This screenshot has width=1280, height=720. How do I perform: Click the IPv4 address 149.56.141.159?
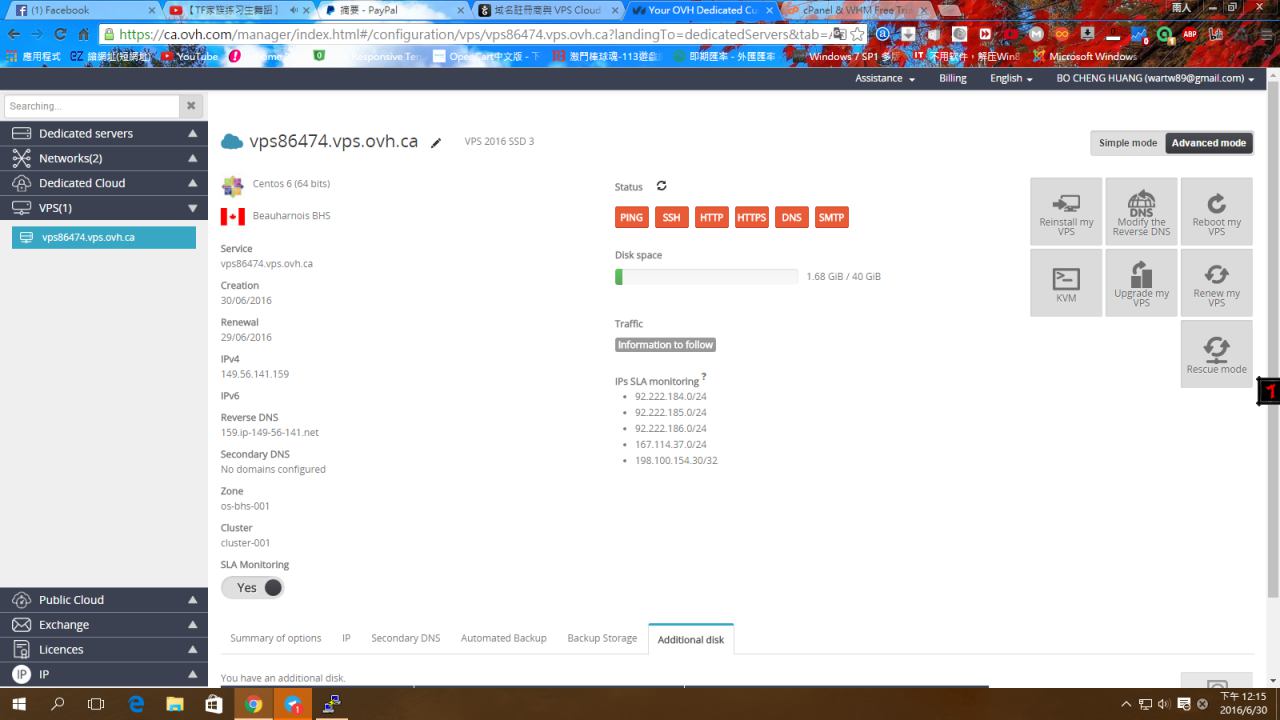[255, 374]
